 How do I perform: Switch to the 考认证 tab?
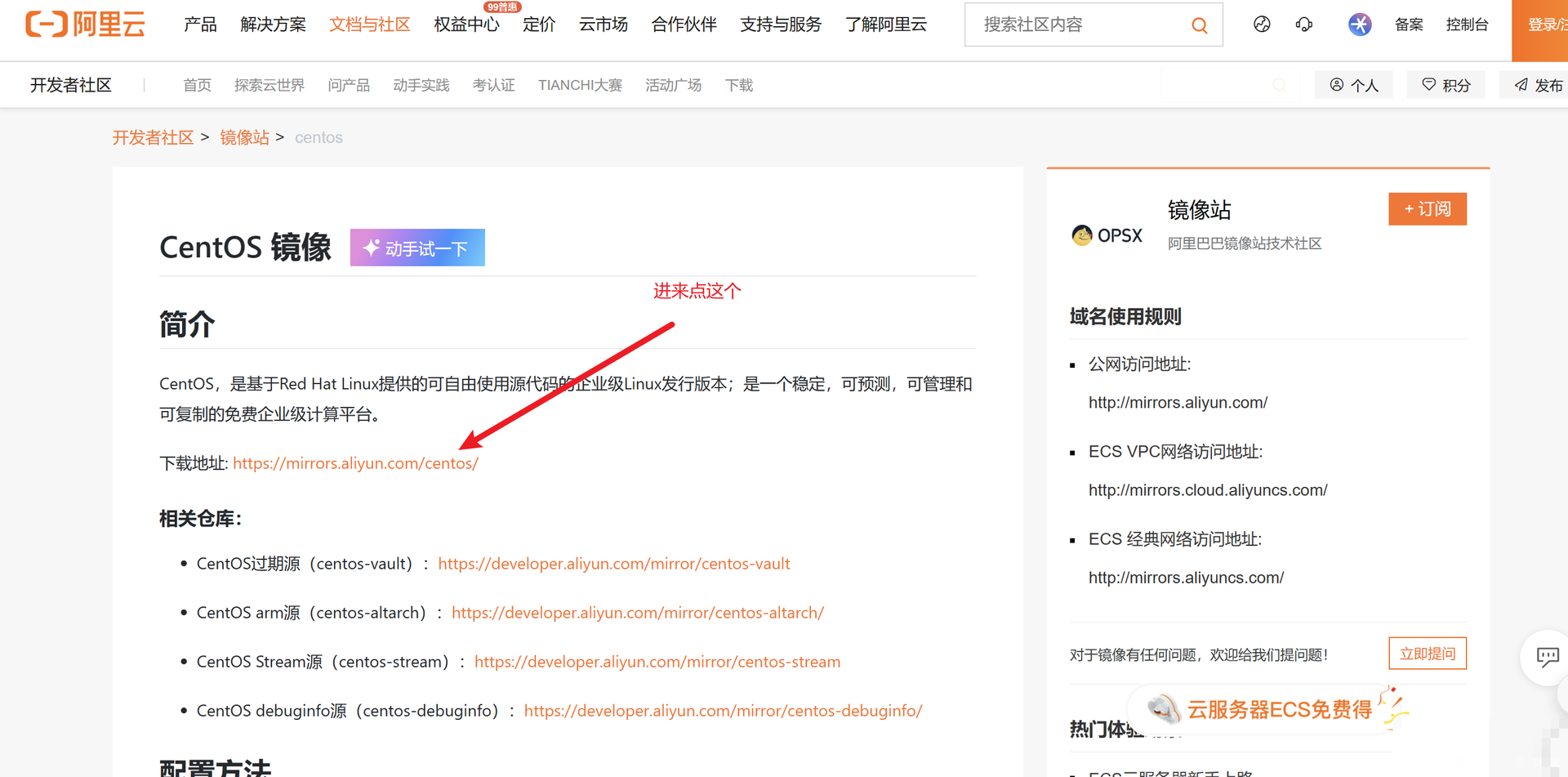click(x=494, y=85)
